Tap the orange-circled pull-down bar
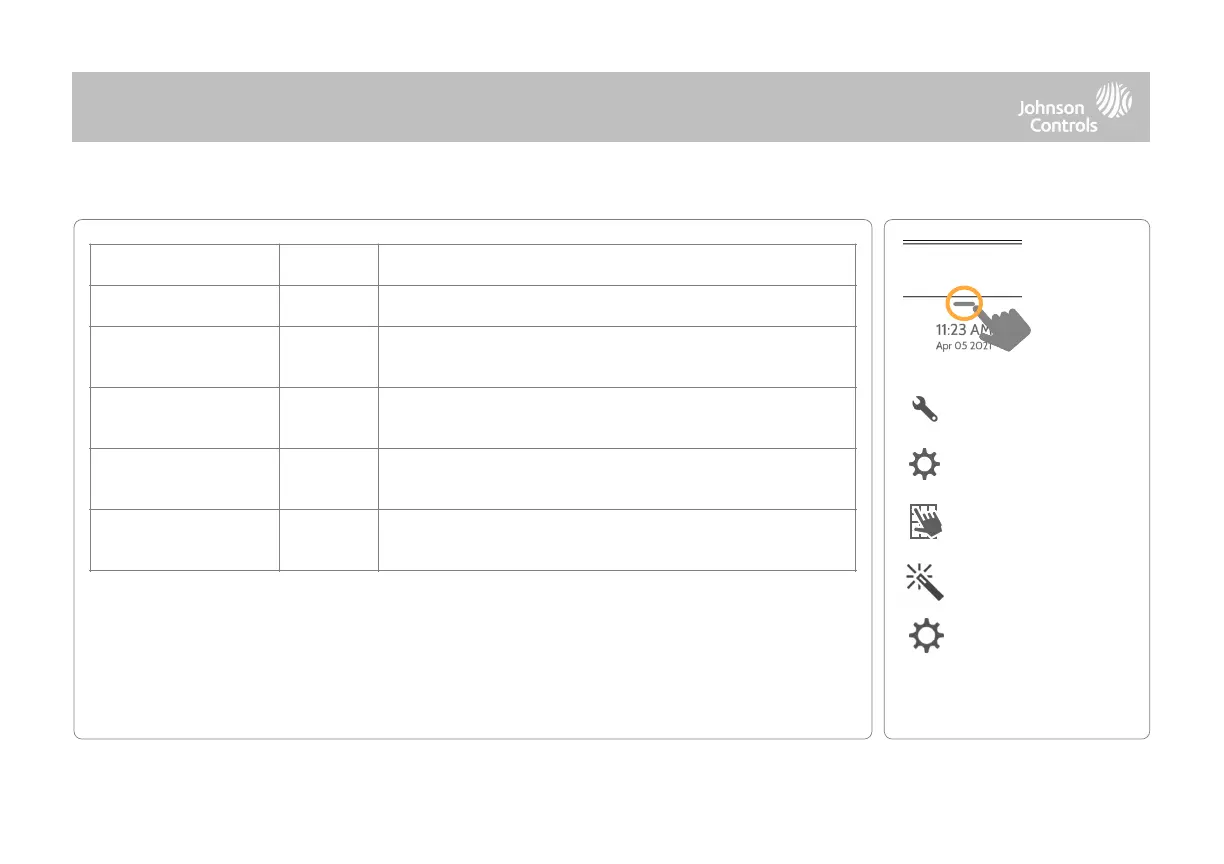1224x864 pixels. tap(964, 303)
